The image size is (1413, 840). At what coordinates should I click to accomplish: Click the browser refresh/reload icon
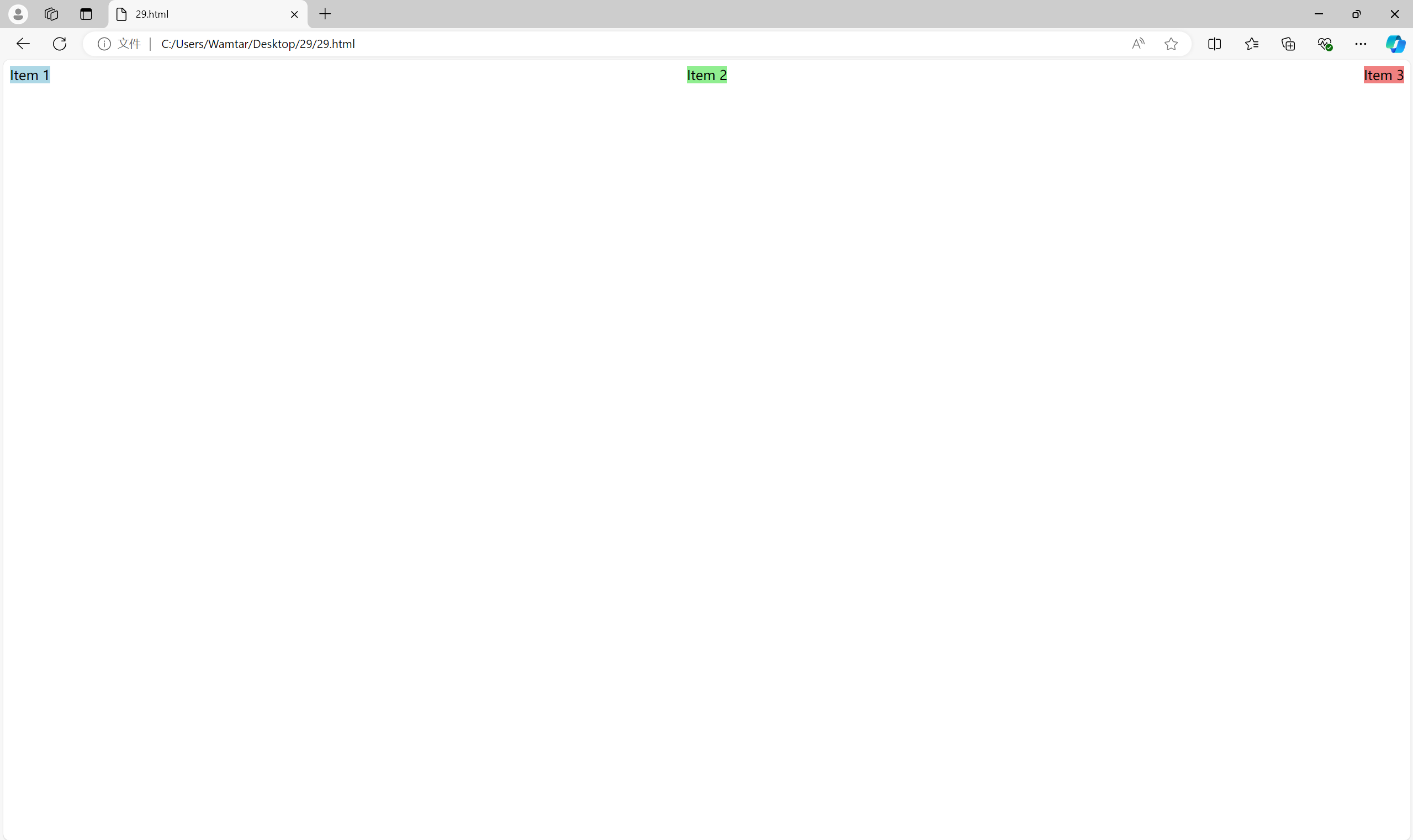(59, 43)
